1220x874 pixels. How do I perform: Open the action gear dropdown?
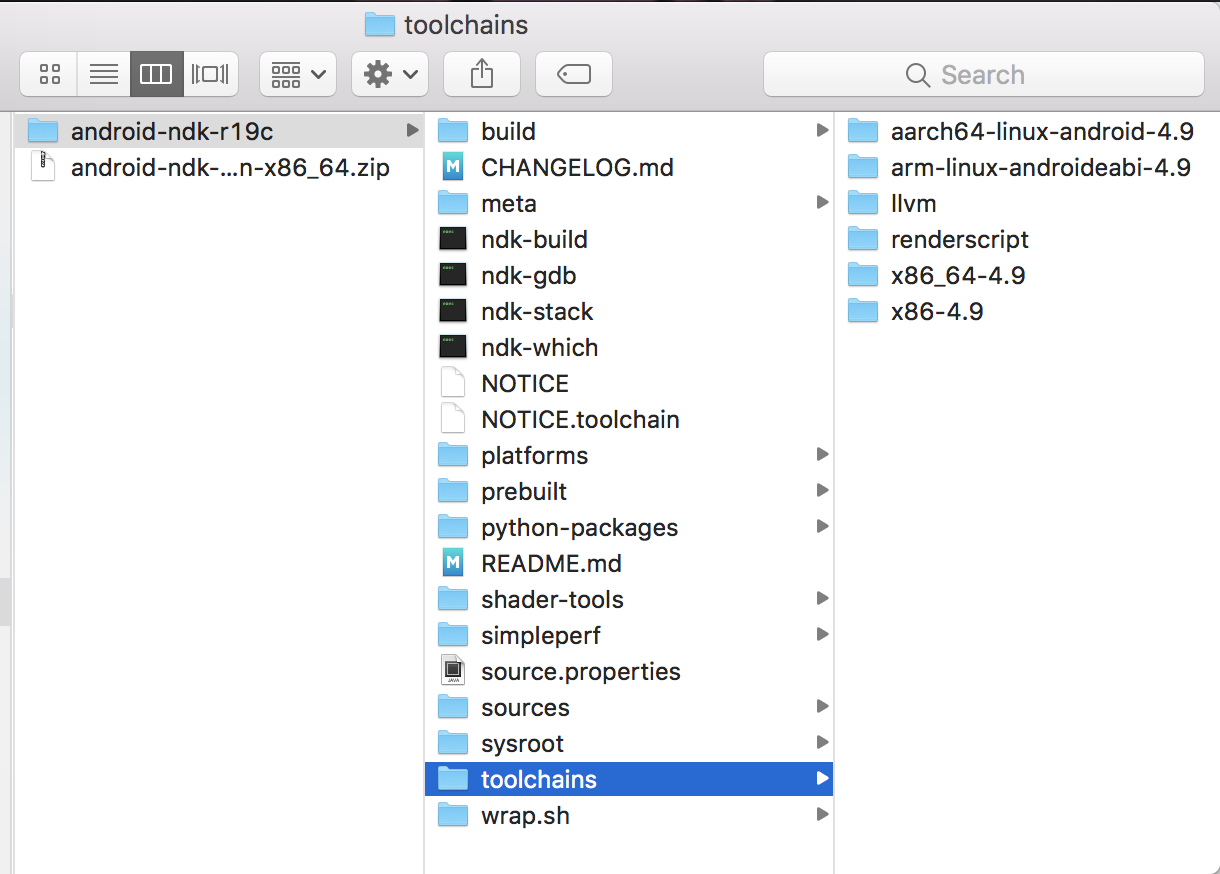click(389, 74)
